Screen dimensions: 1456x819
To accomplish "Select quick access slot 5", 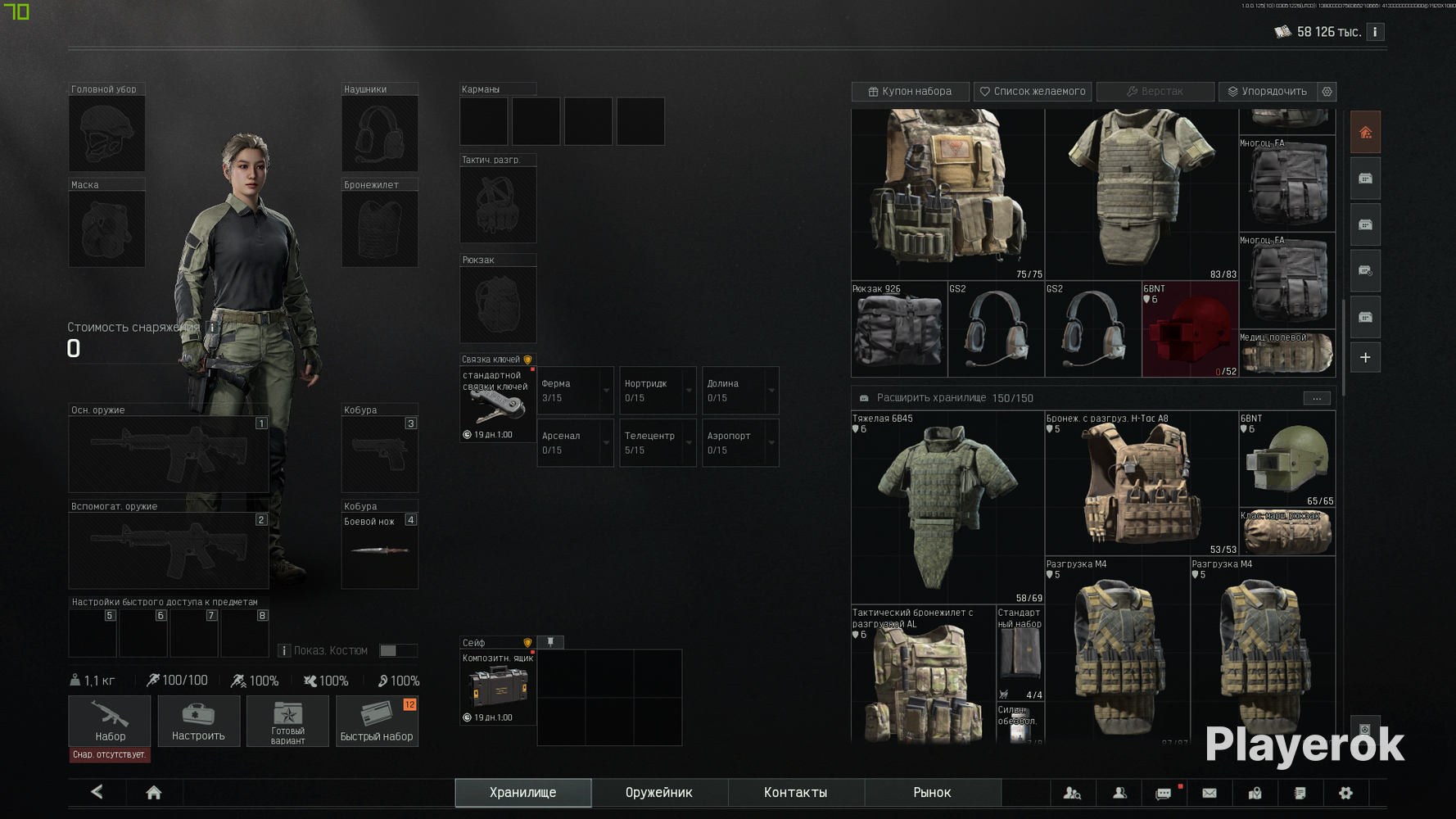I will pos(93,633).
